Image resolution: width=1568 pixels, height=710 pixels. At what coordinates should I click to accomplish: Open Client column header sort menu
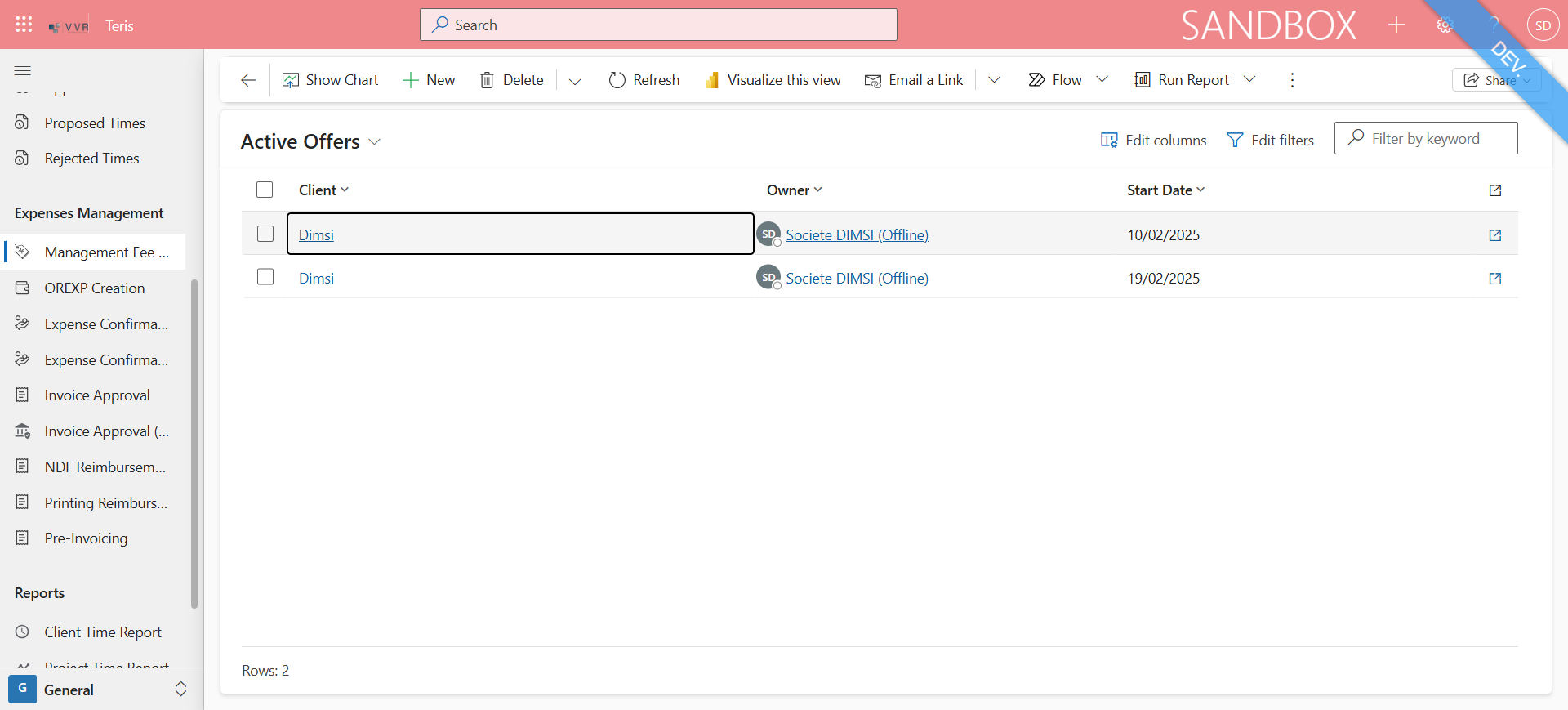tap(323, 190)
